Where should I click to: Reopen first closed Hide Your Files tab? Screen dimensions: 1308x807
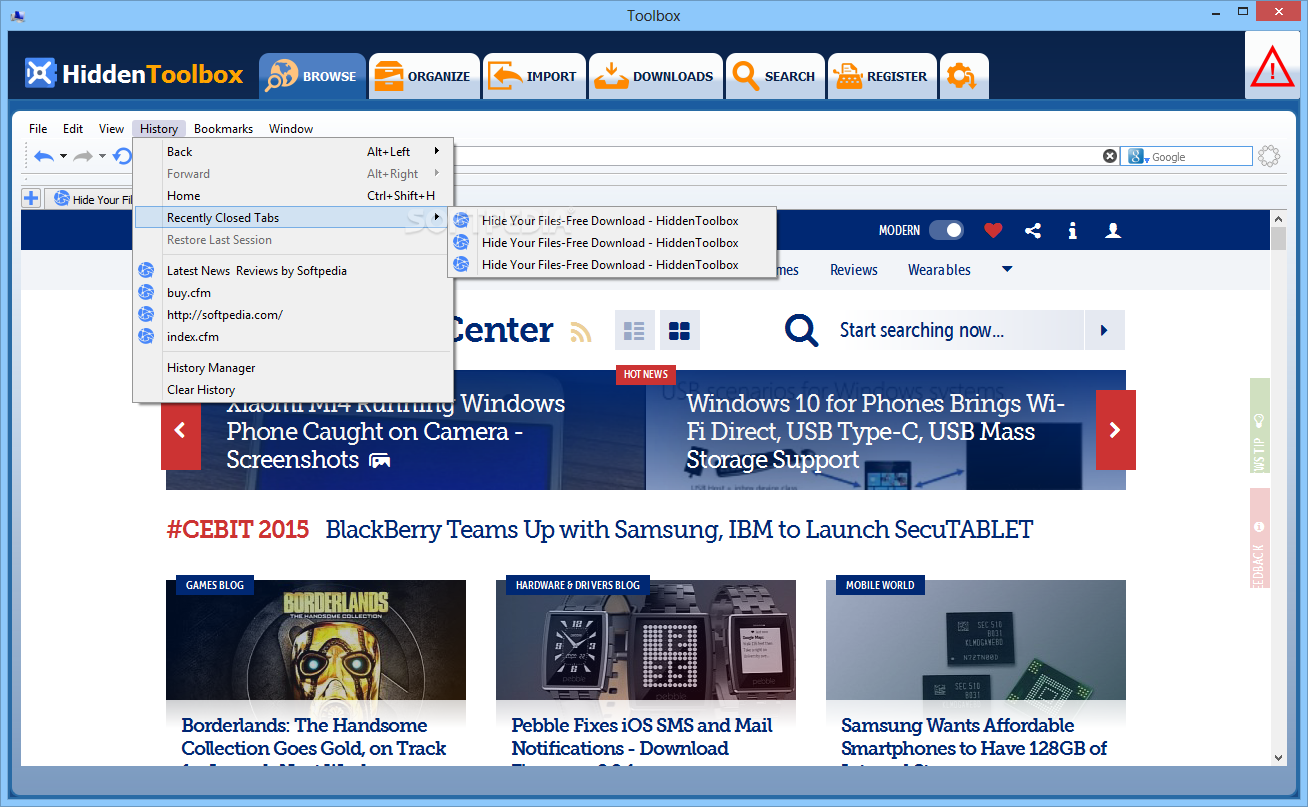(x=612, y=221)
